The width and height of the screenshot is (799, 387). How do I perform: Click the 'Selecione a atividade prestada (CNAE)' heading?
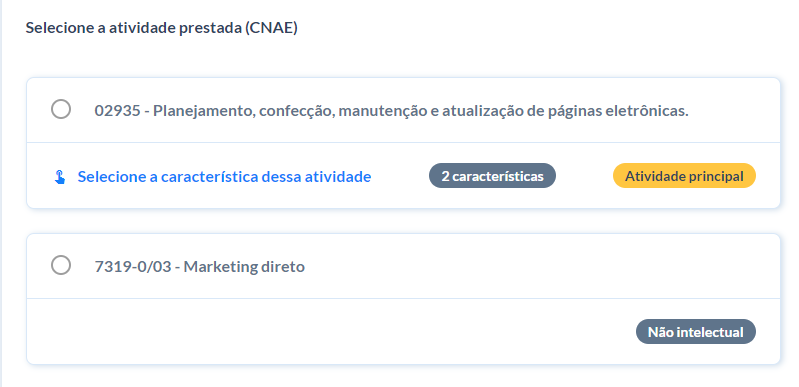click(162, 28)
